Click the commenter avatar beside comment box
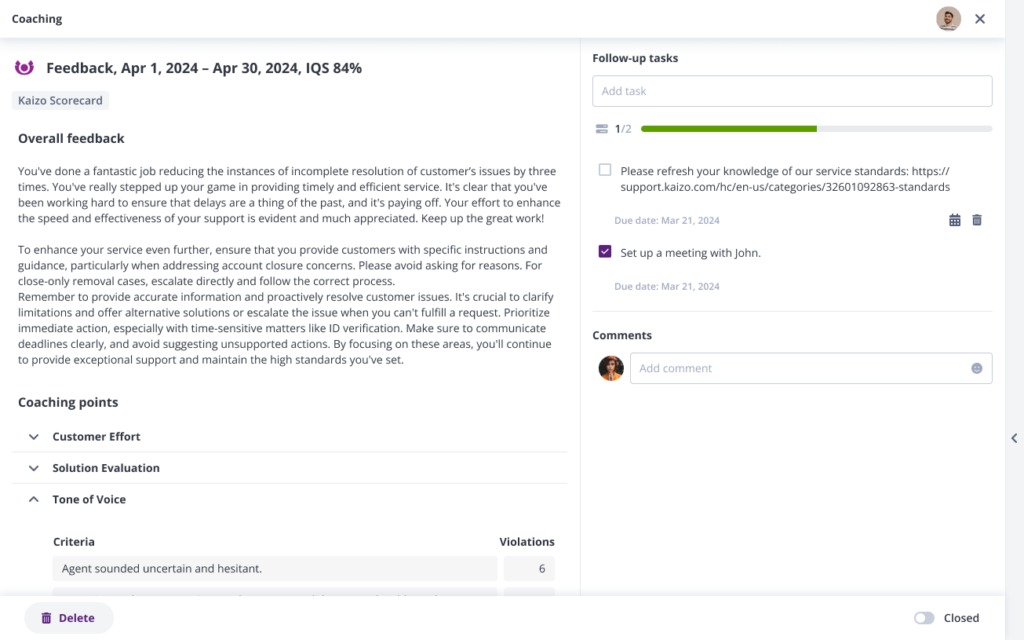Screen dimensions: 1024x640 click(x=610, y=368)
